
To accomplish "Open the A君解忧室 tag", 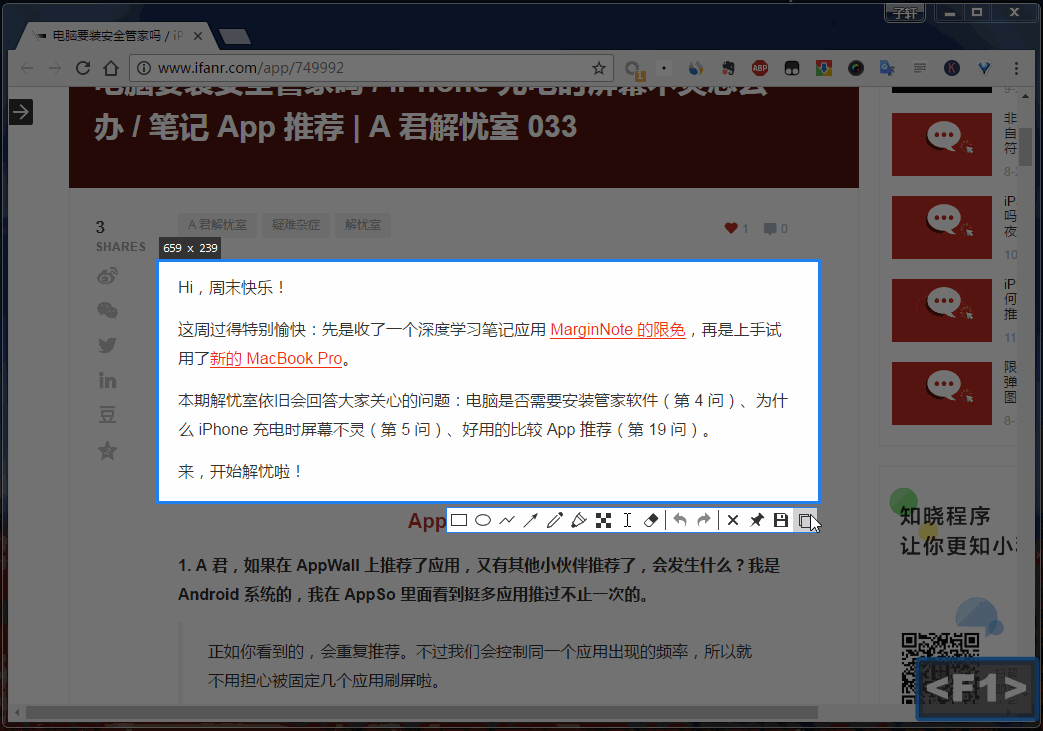I will (217, 225).
